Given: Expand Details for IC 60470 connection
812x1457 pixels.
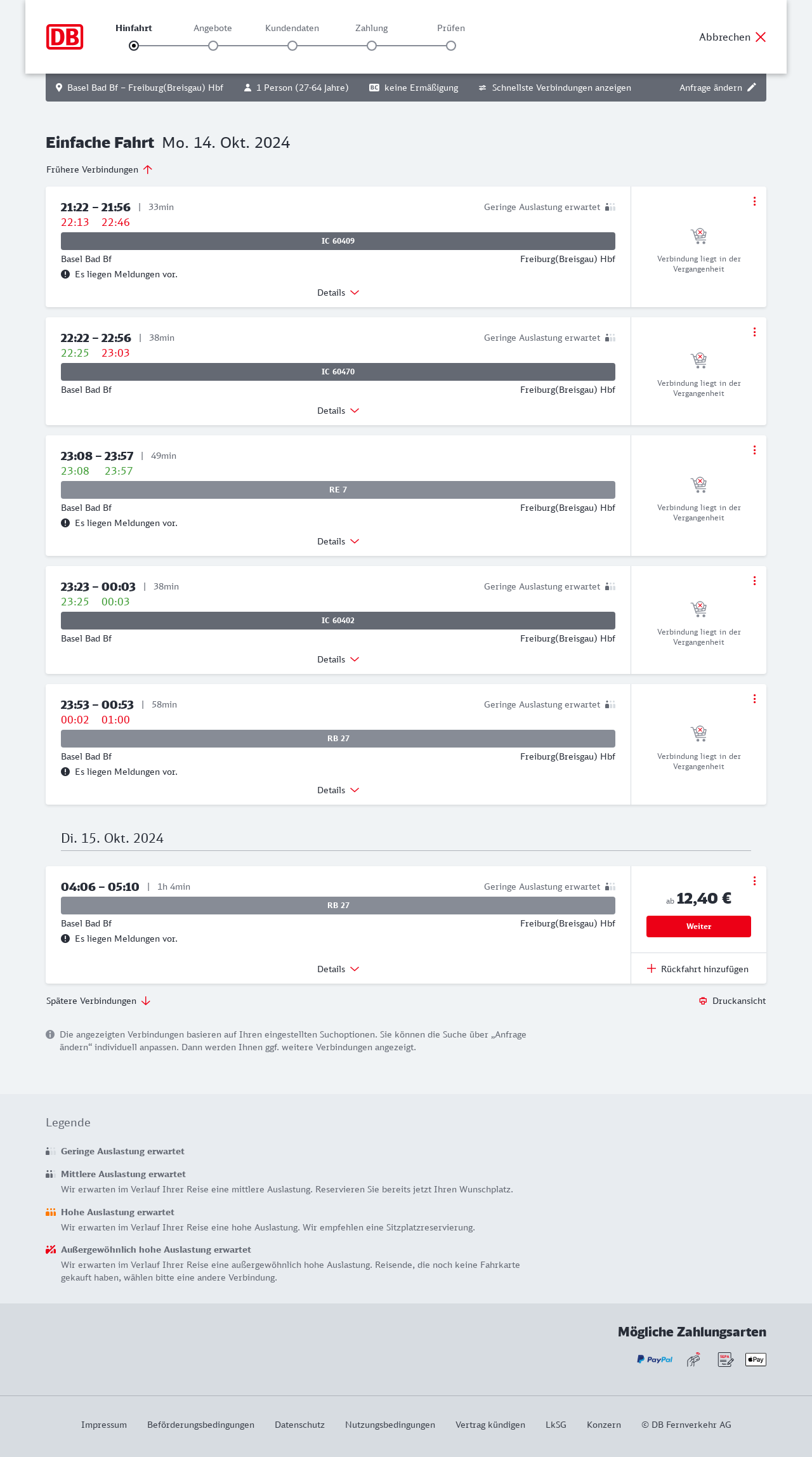Looking at the screenshot, I should click(338, 411).
